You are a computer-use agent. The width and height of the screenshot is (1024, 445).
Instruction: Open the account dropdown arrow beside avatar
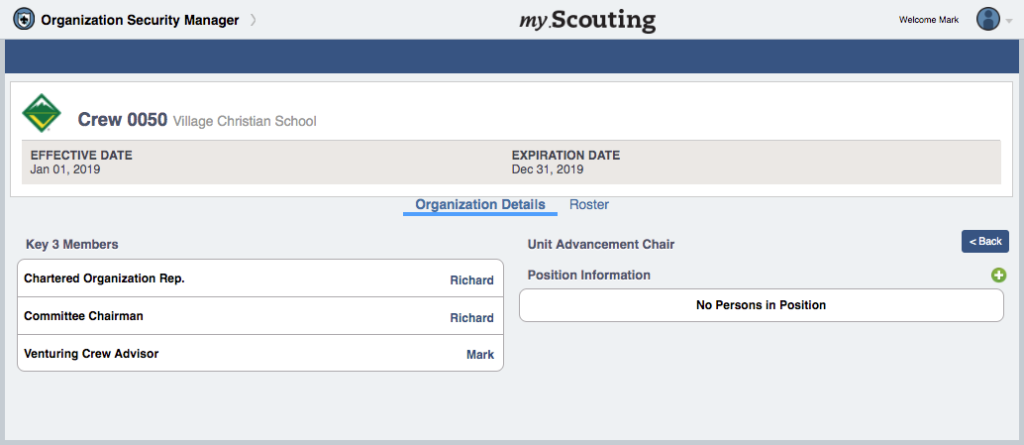click(x=1008, y=21)
